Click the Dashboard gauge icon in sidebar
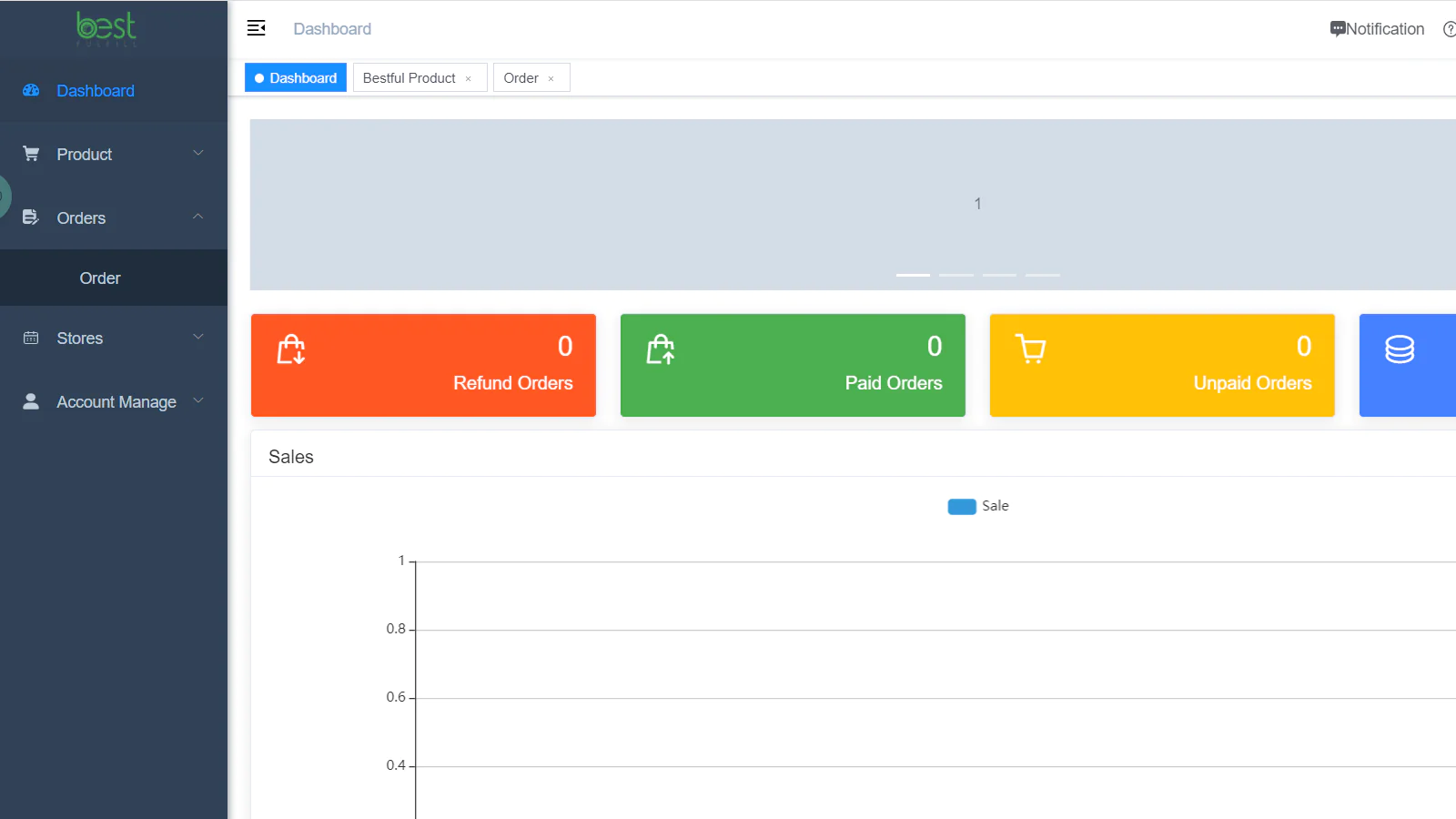1456x819 pixels. (x=31, y=90)
